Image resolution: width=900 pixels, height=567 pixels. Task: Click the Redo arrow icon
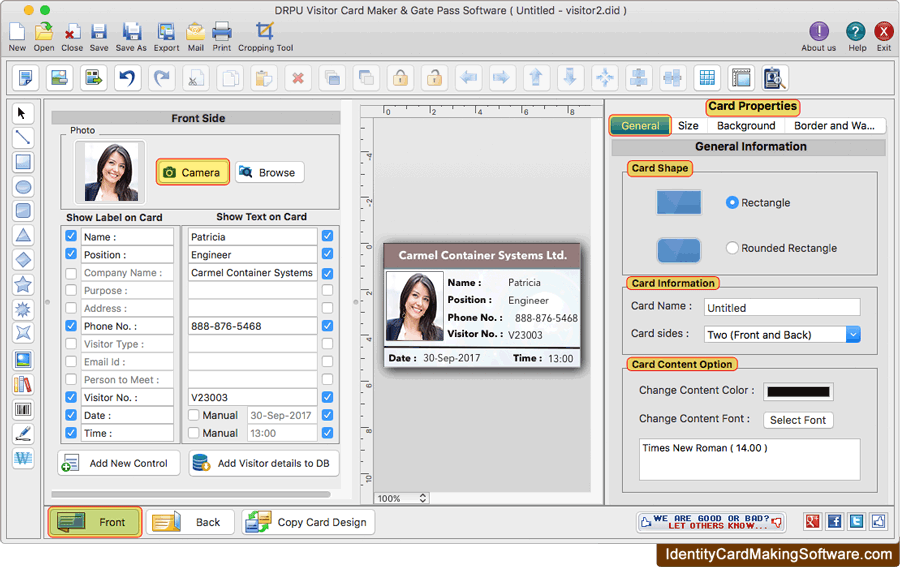(x=162, y=77)
